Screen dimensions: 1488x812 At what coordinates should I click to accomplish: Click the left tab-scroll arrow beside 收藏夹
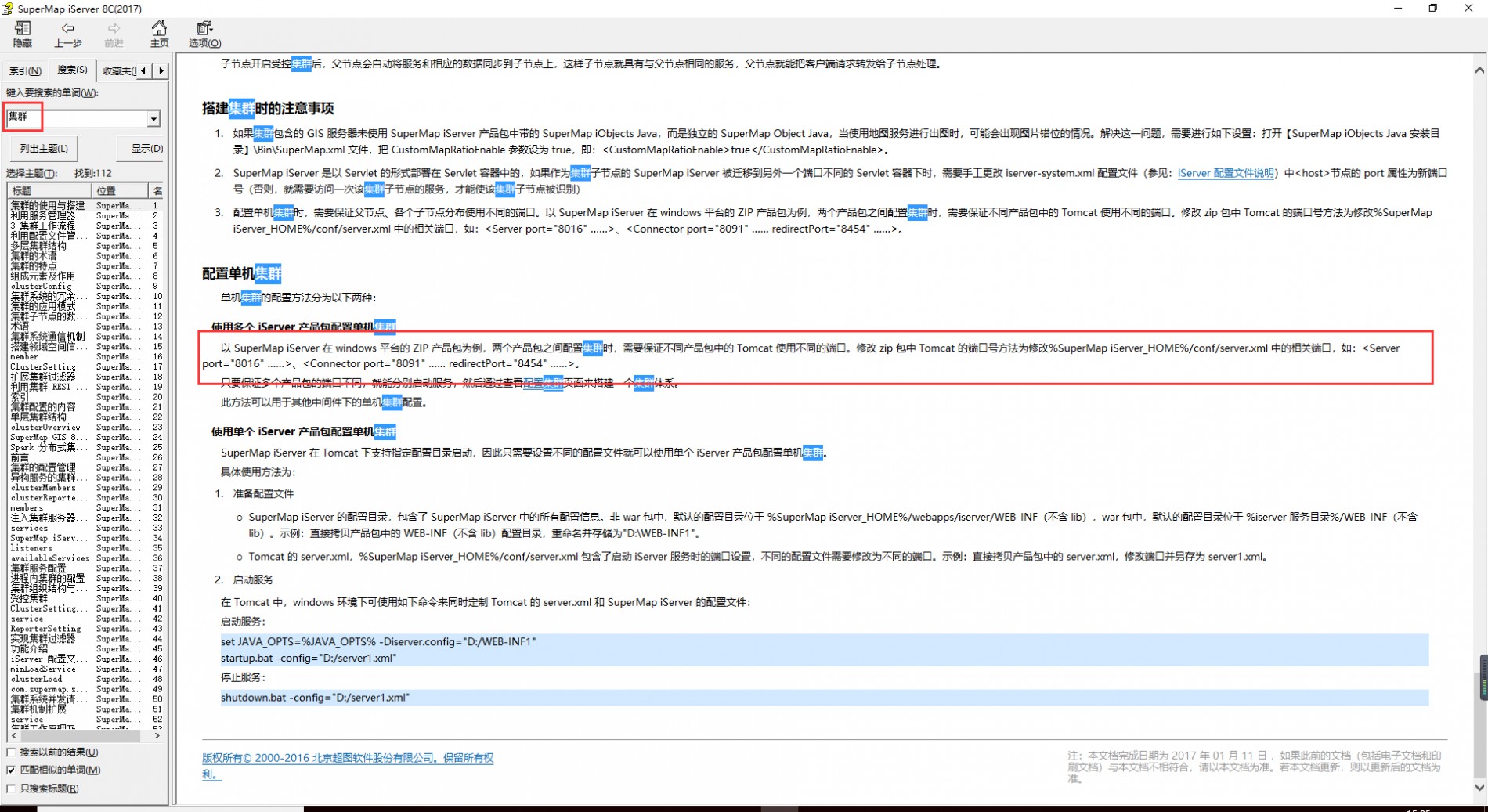pos(143,70)
